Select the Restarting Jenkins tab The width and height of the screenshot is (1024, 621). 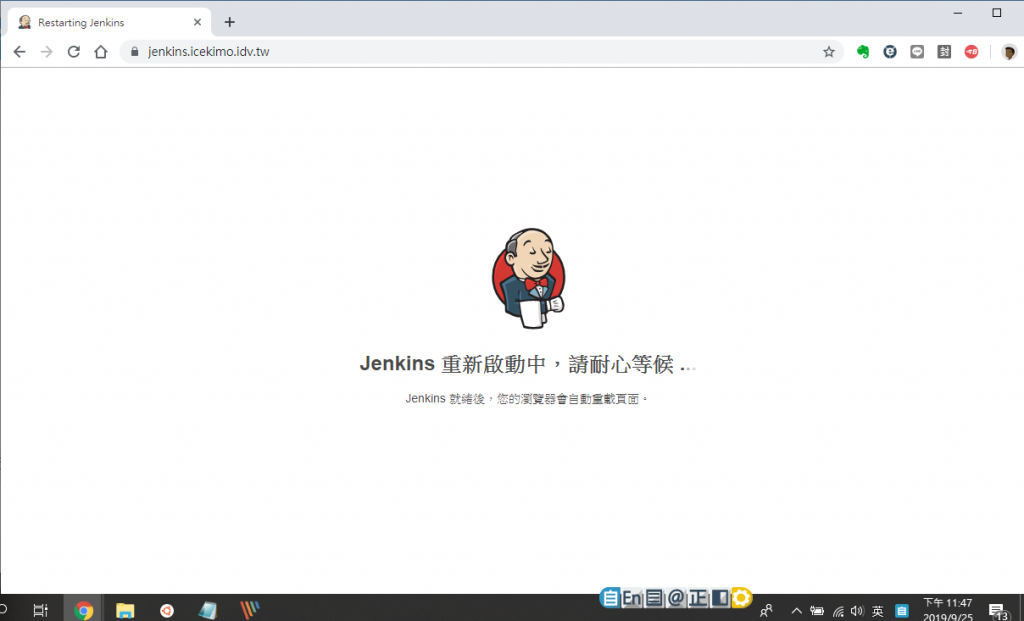point(109,22)
